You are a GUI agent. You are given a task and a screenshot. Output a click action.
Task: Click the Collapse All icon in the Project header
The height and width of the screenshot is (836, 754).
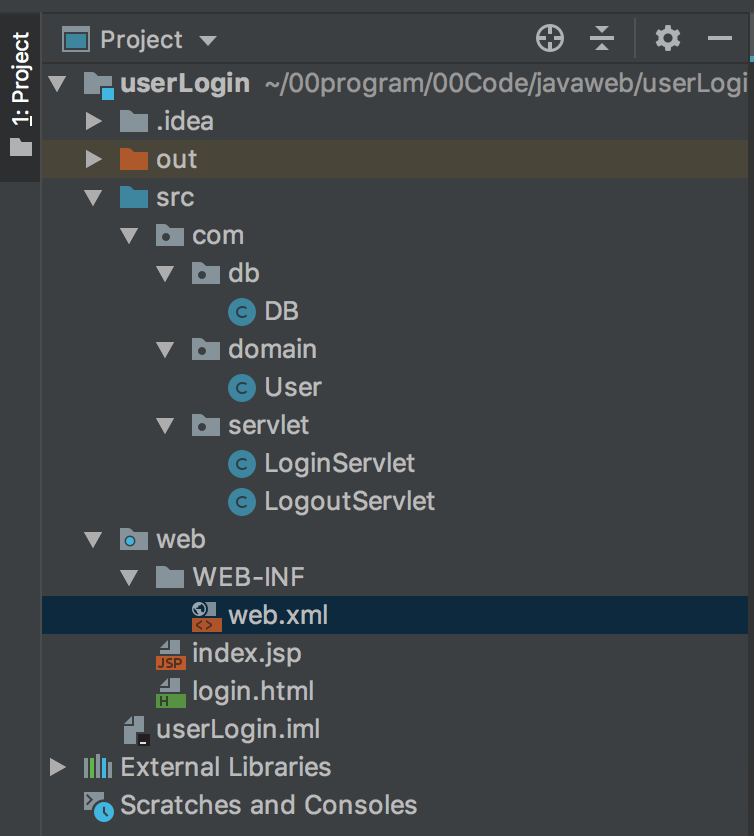click(602, 38)
